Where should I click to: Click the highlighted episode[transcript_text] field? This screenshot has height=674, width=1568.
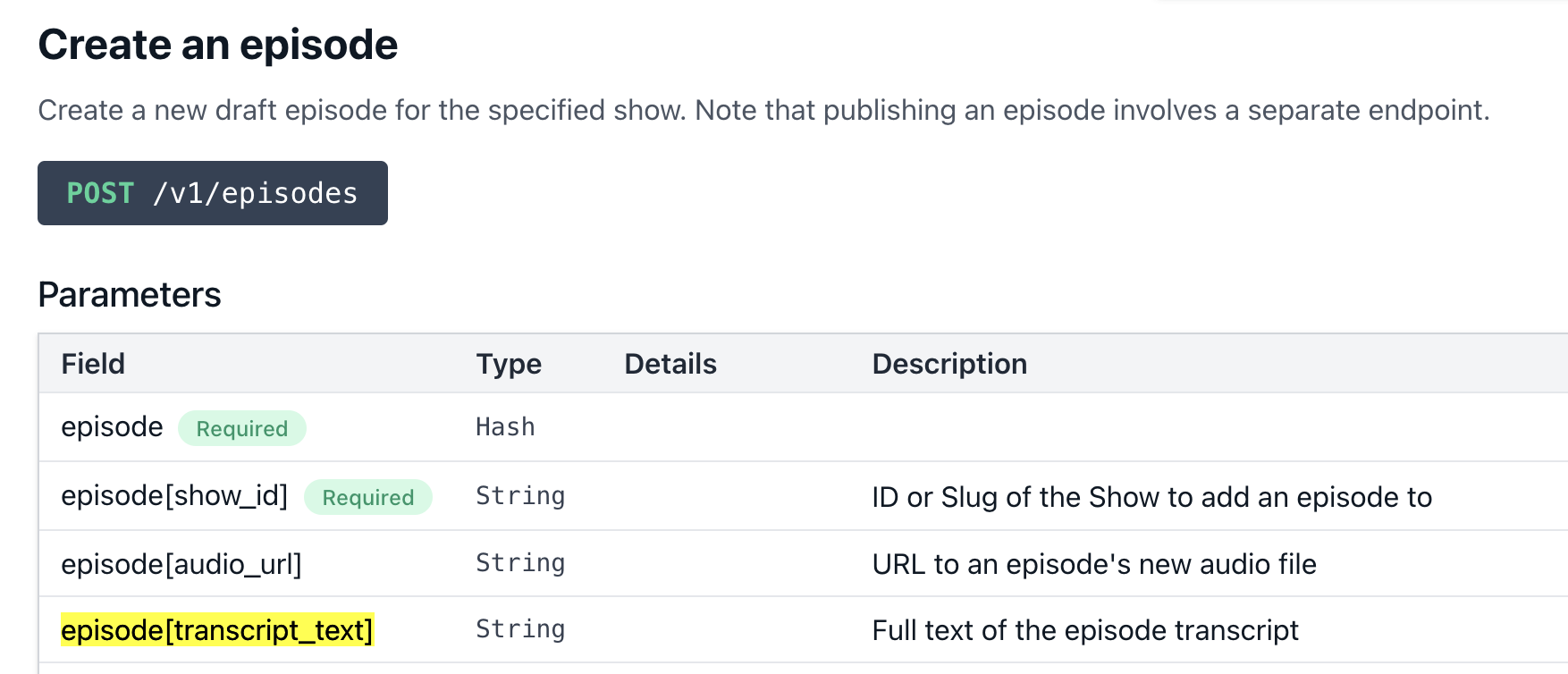216,630
